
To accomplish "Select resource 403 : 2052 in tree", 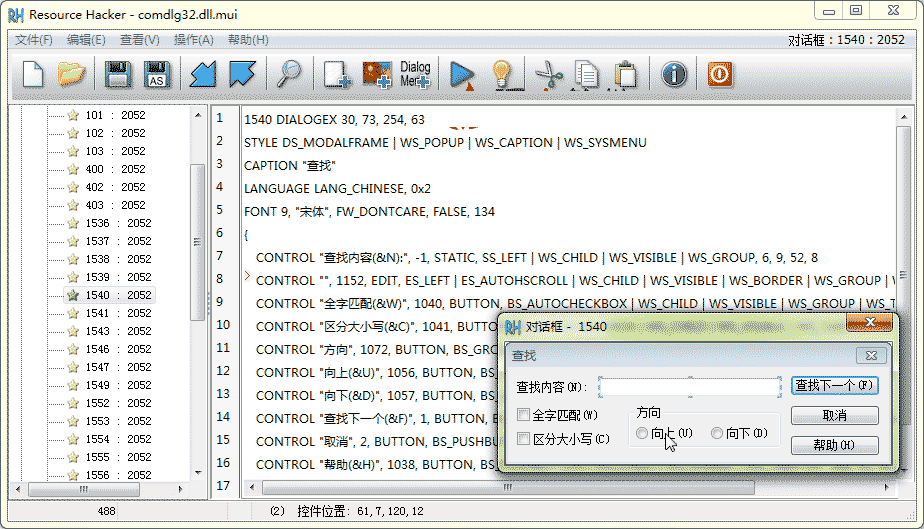I will click(115, 205).
